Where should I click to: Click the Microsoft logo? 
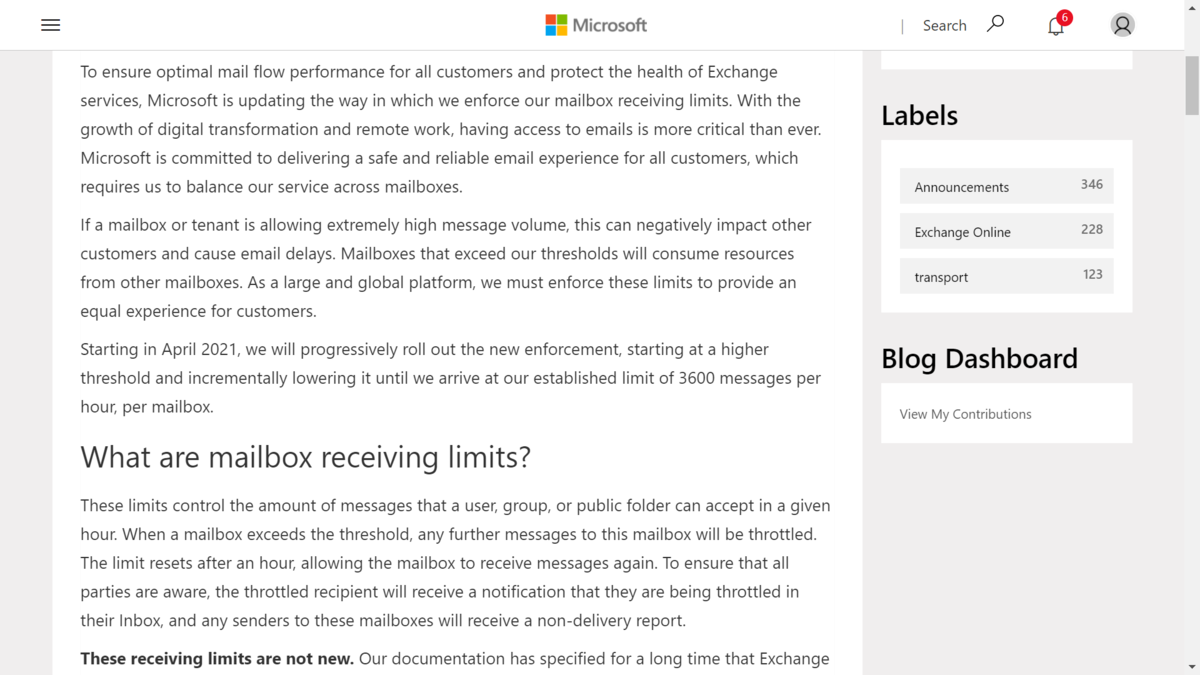point(596,25)
